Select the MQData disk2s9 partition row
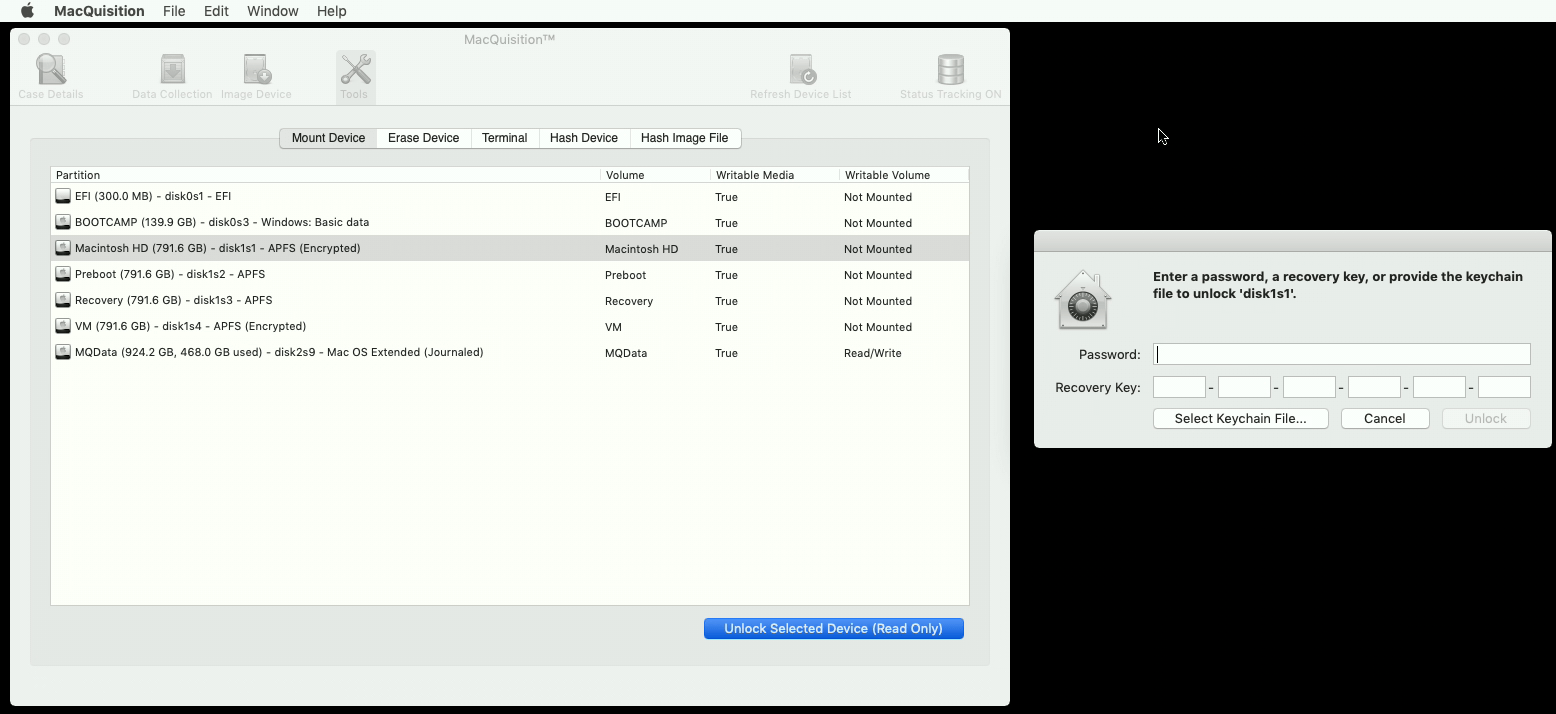Screen dimensions: 1556x714 click(x=509, y=352)
